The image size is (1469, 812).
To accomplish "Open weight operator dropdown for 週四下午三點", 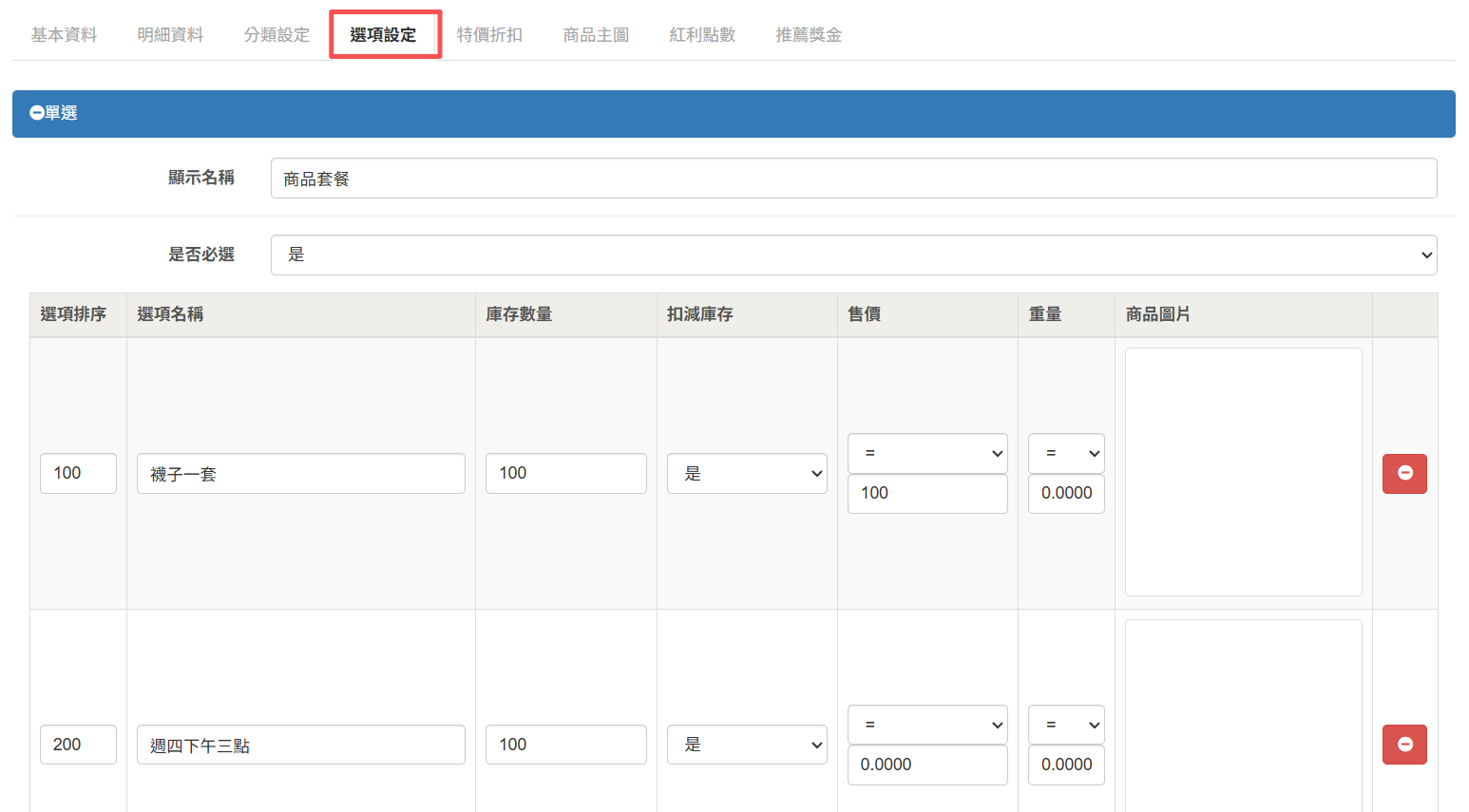I will (1066, 725).
